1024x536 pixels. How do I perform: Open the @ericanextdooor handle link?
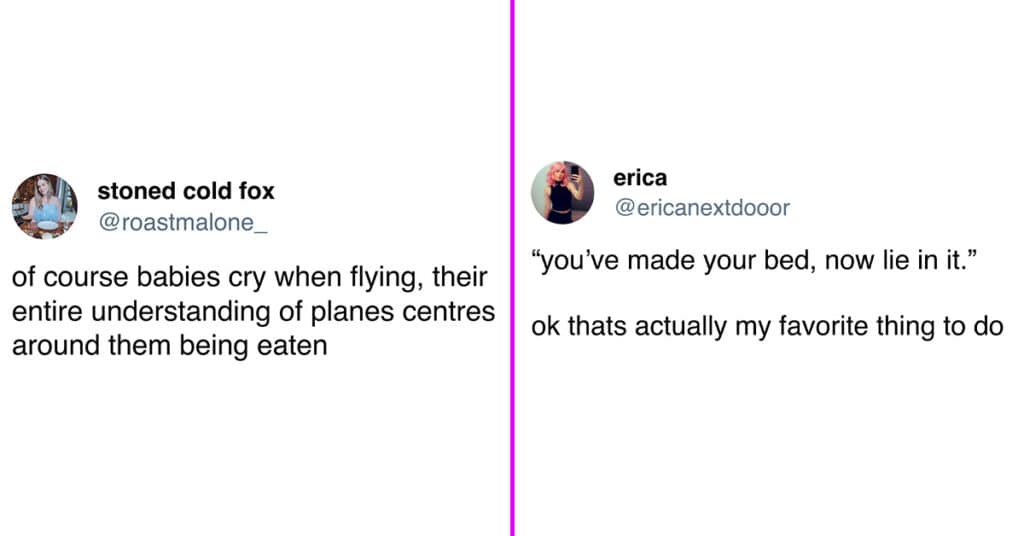click(702, 208)
